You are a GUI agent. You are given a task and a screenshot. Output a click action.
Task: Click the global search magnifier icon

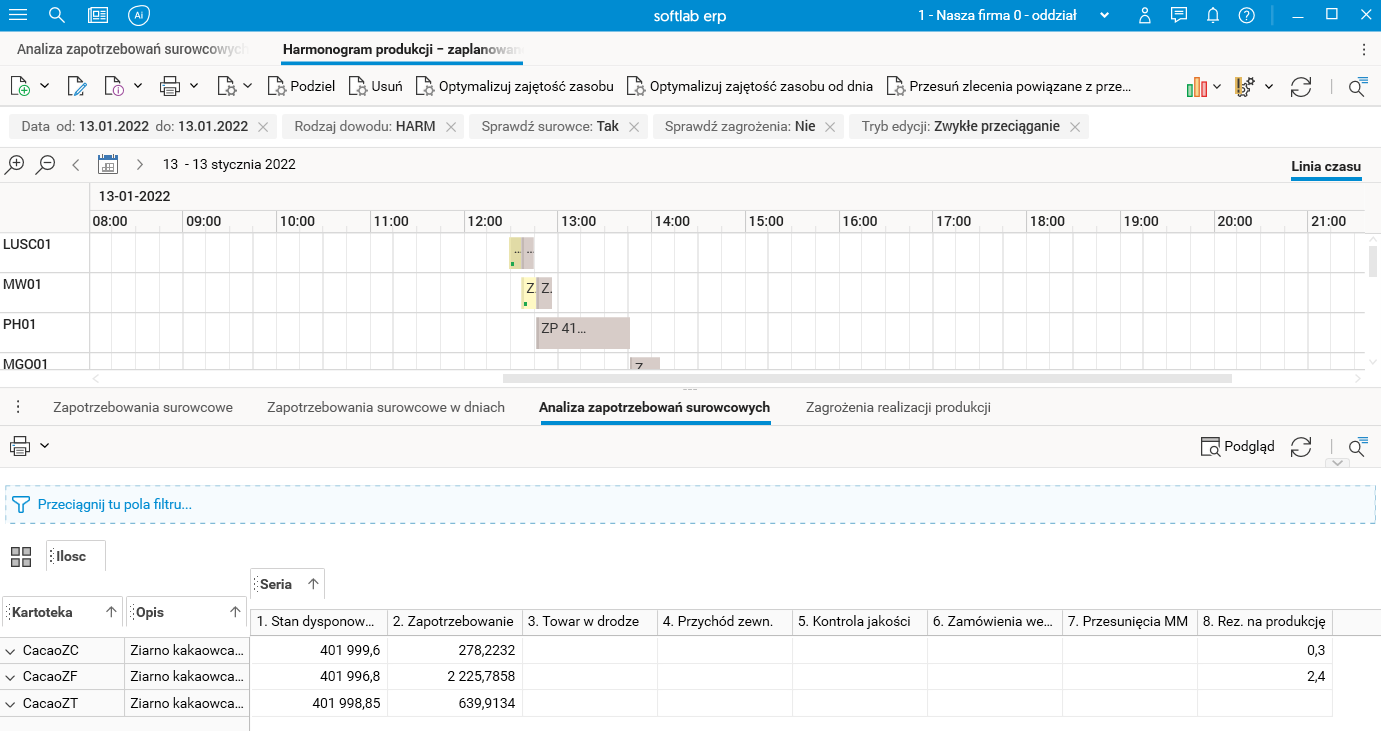[57, 15]
